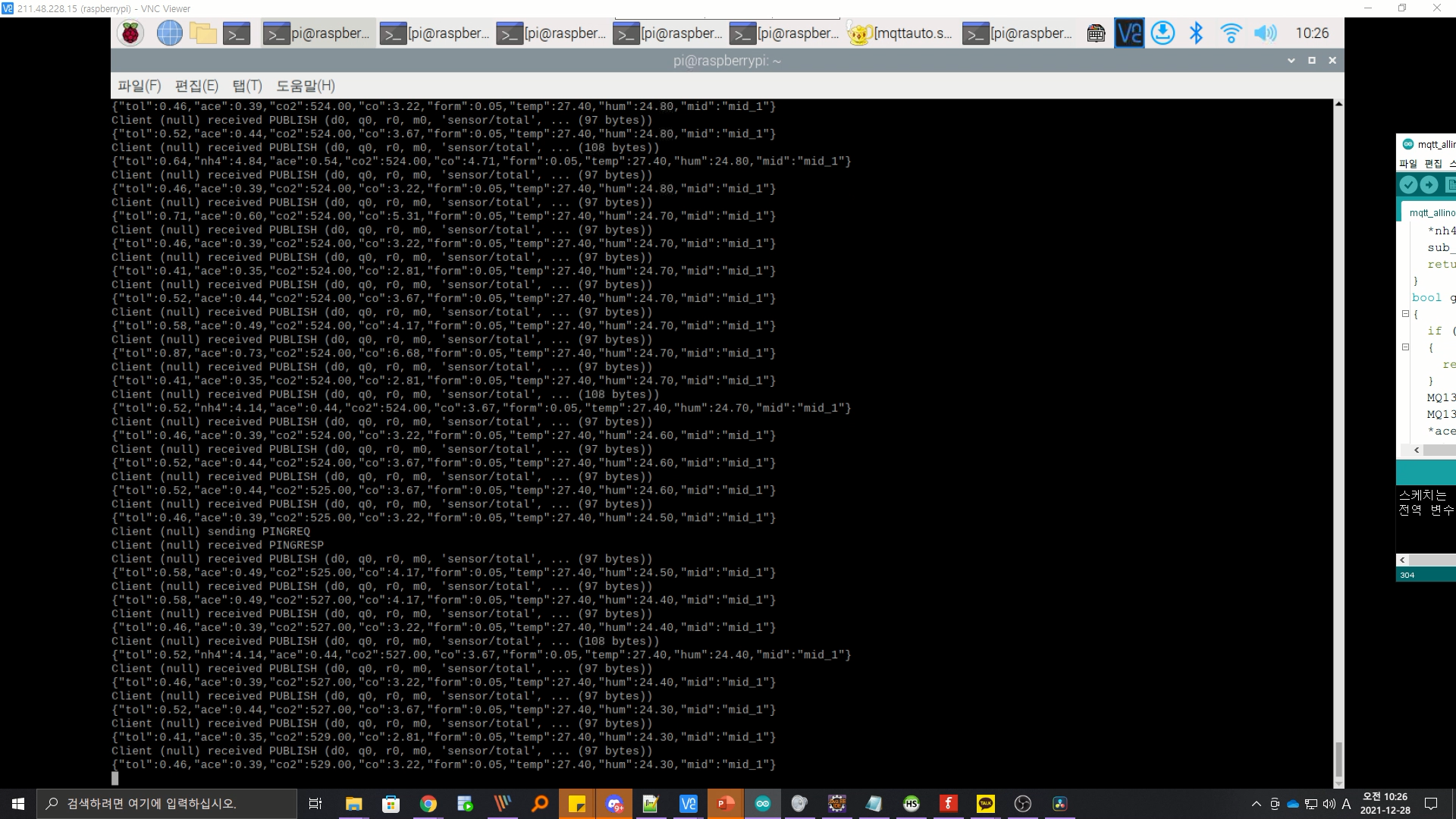
Task: Switch to Arduino IDE taskbar icon
Action: pos(763,804)
